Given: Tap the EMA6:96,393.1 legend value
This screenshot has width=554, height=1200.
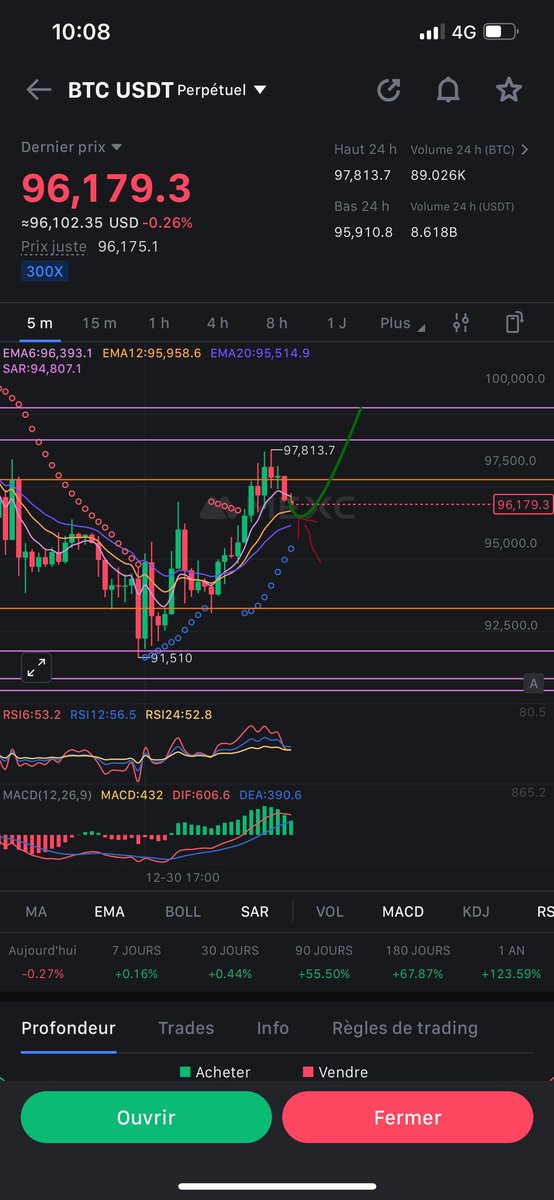Looking at the screenshot, I should coord(48,353).
